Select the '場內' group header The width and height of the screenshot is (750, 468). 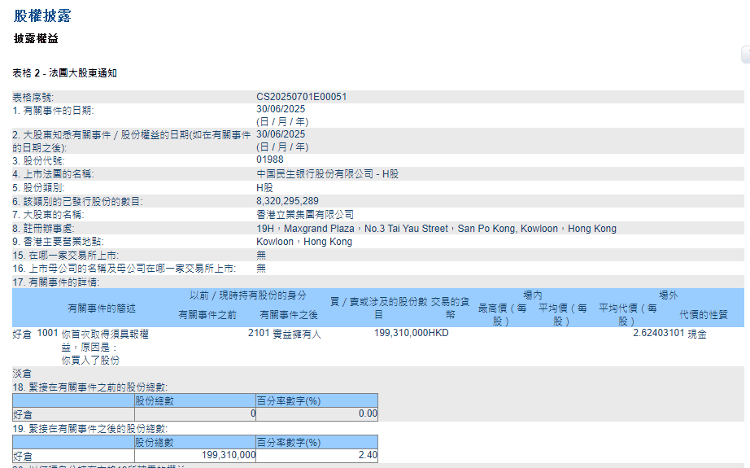click(532, 295)
